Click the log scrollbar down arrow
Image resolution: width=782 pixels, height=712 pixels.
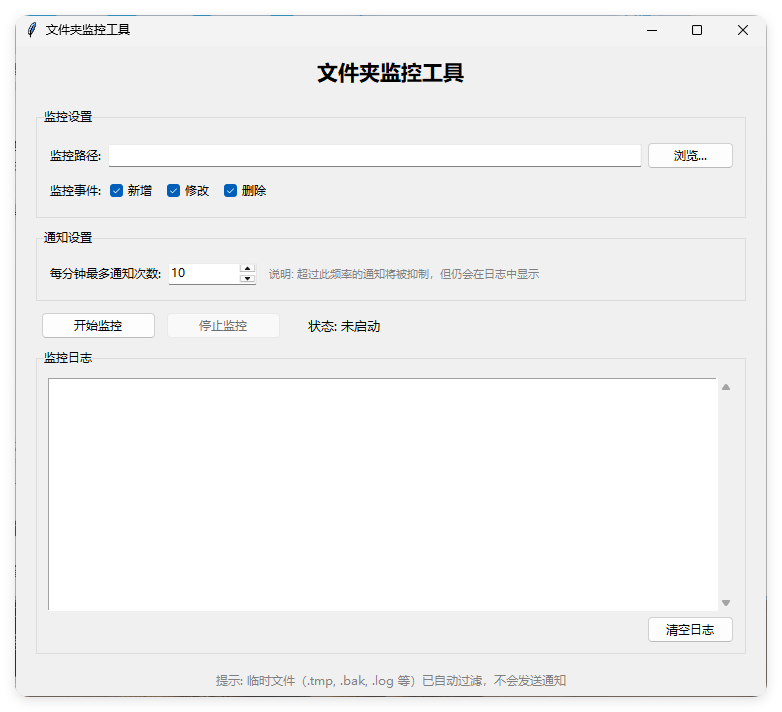(726, 602)
